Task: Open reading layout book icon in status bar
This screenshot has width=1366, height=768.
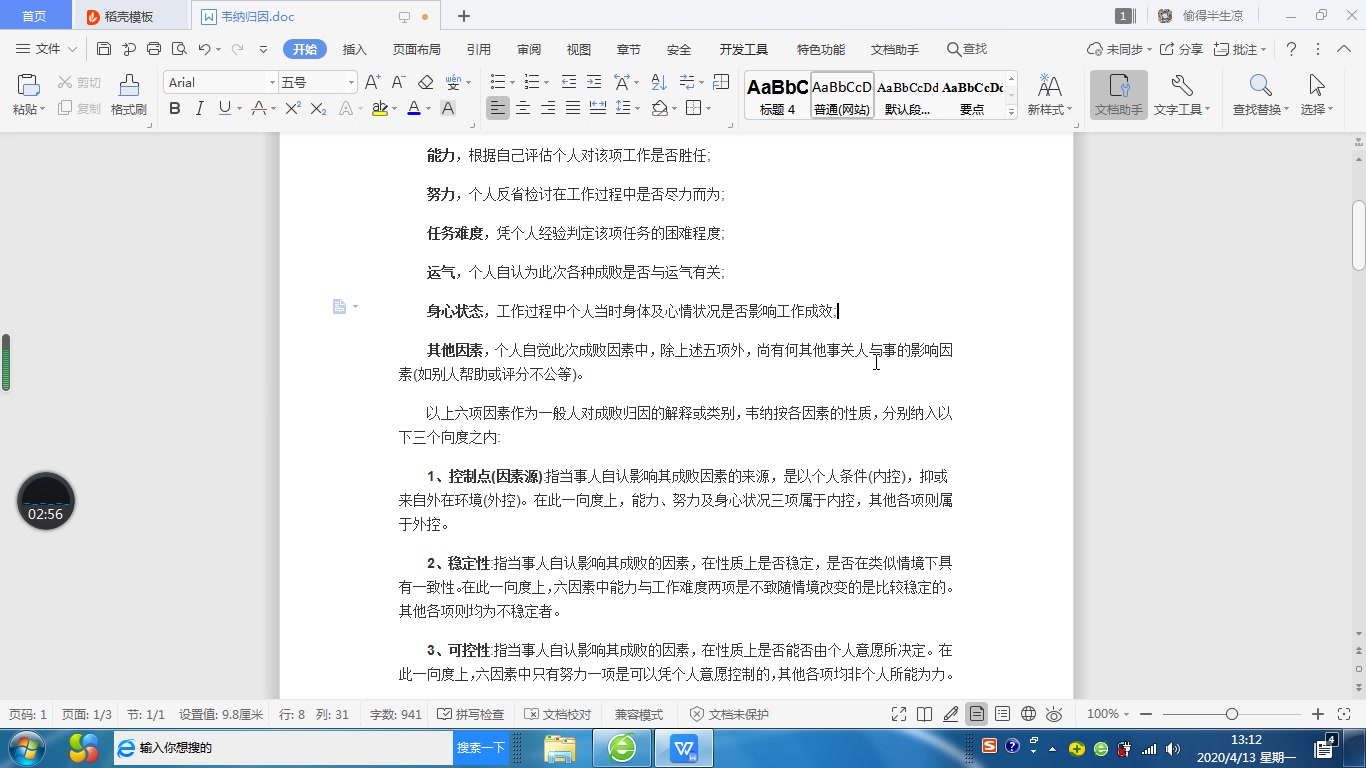Action: point(925,714)
